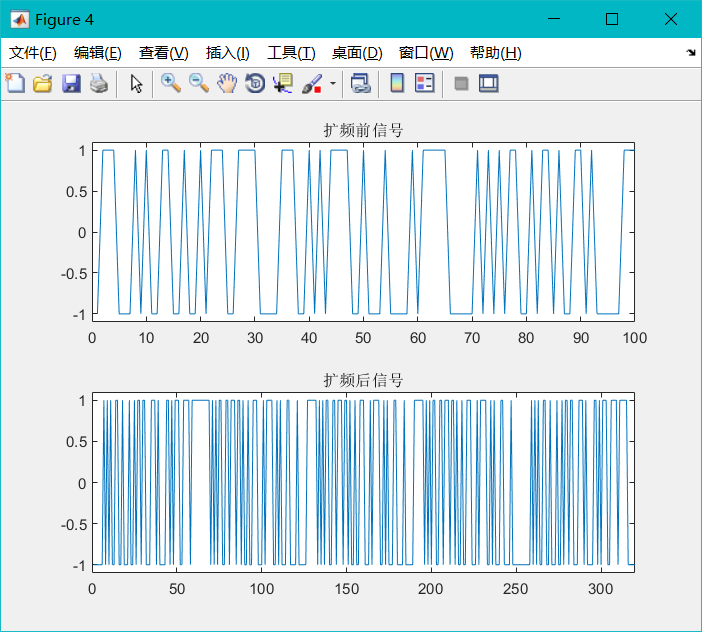Open the 窗口(W) menu

pos(426,53)
